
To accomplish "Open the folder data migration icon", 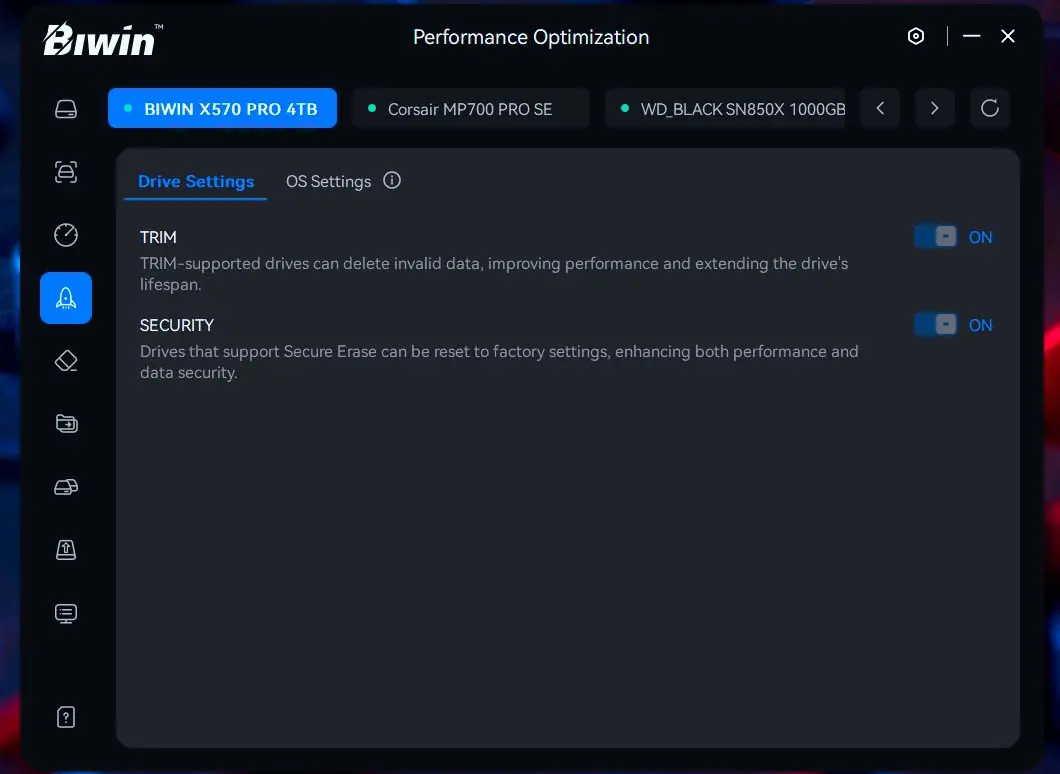I will (66, 424).
